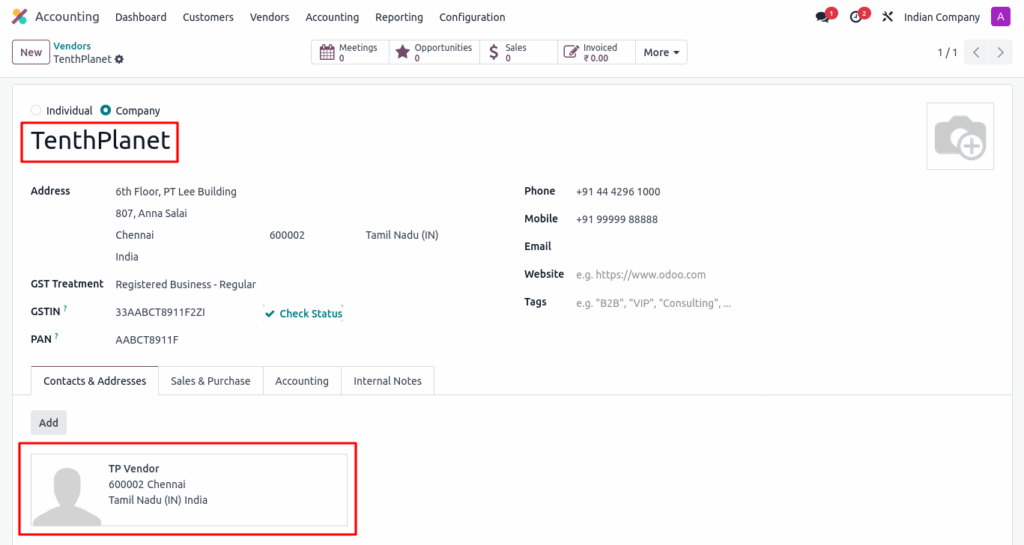Open the TP Vendor contact card
Viewport: 1024px width, 545px height.
tap(189, 490)
